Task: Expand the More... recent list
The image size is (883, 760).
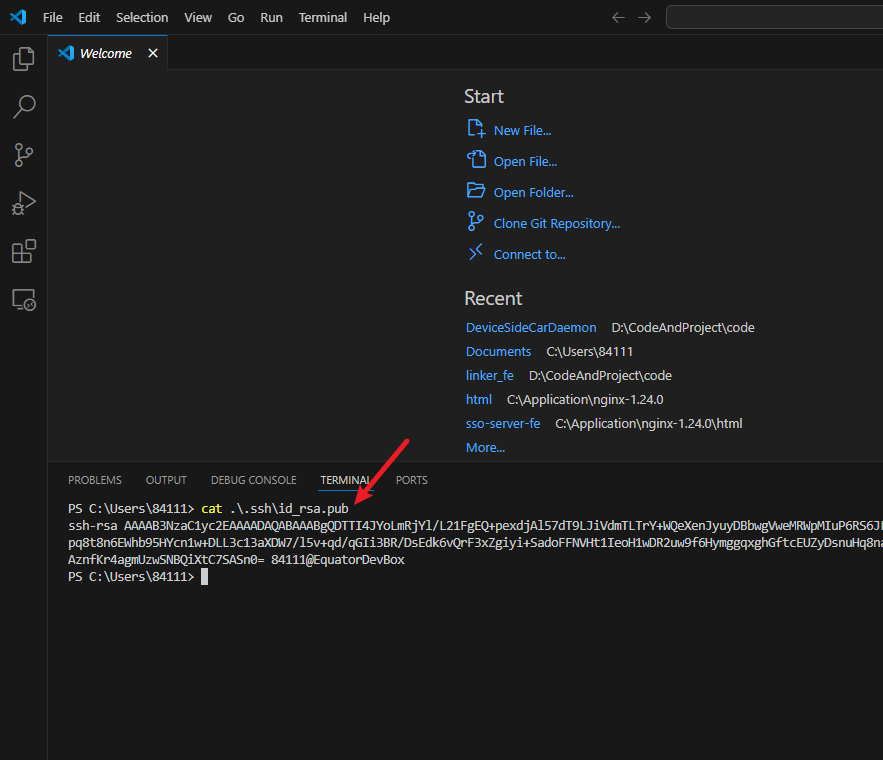Action: [485, 447]
